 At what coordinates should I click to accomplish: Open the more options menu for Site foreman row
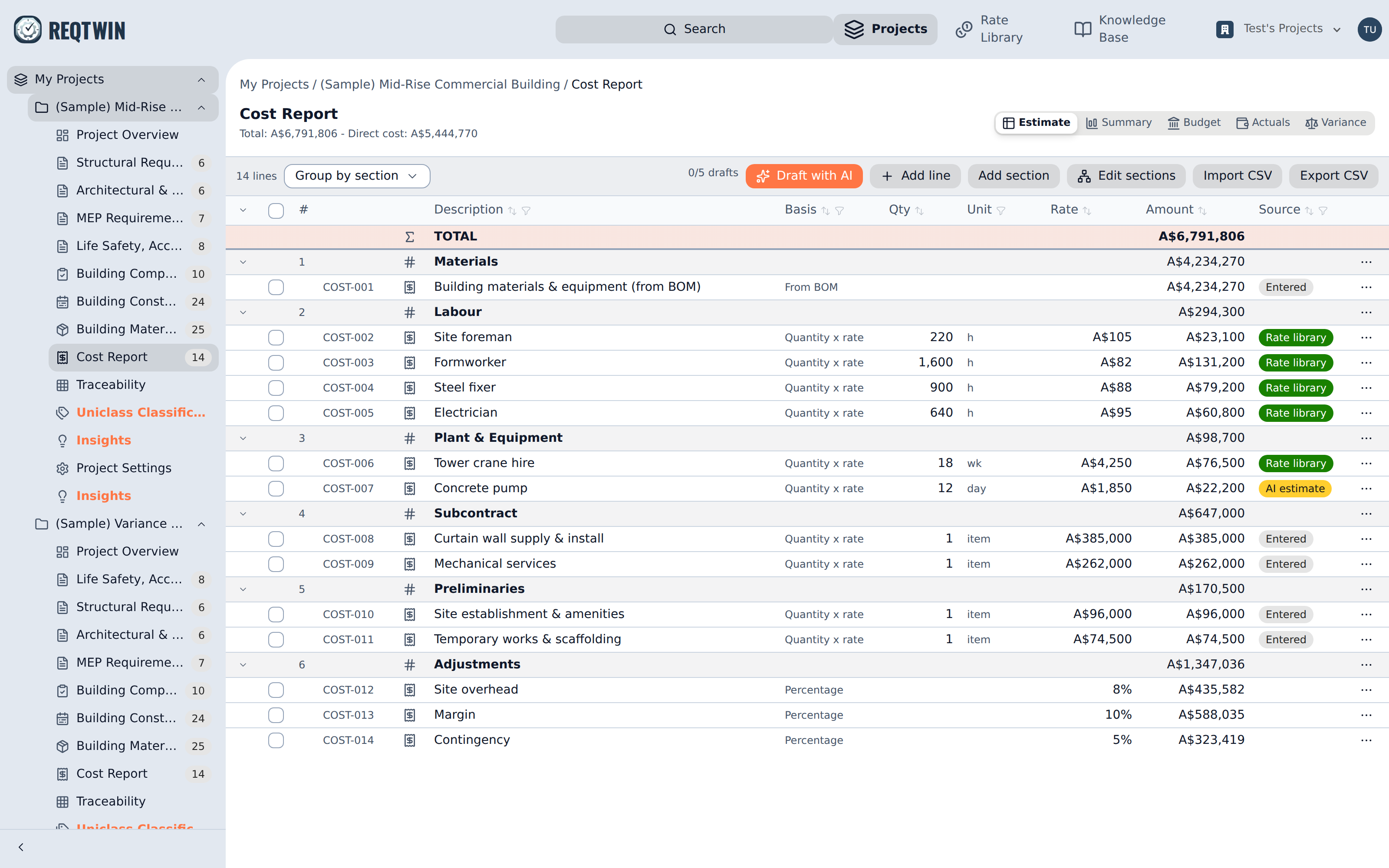coord(1366,338)
